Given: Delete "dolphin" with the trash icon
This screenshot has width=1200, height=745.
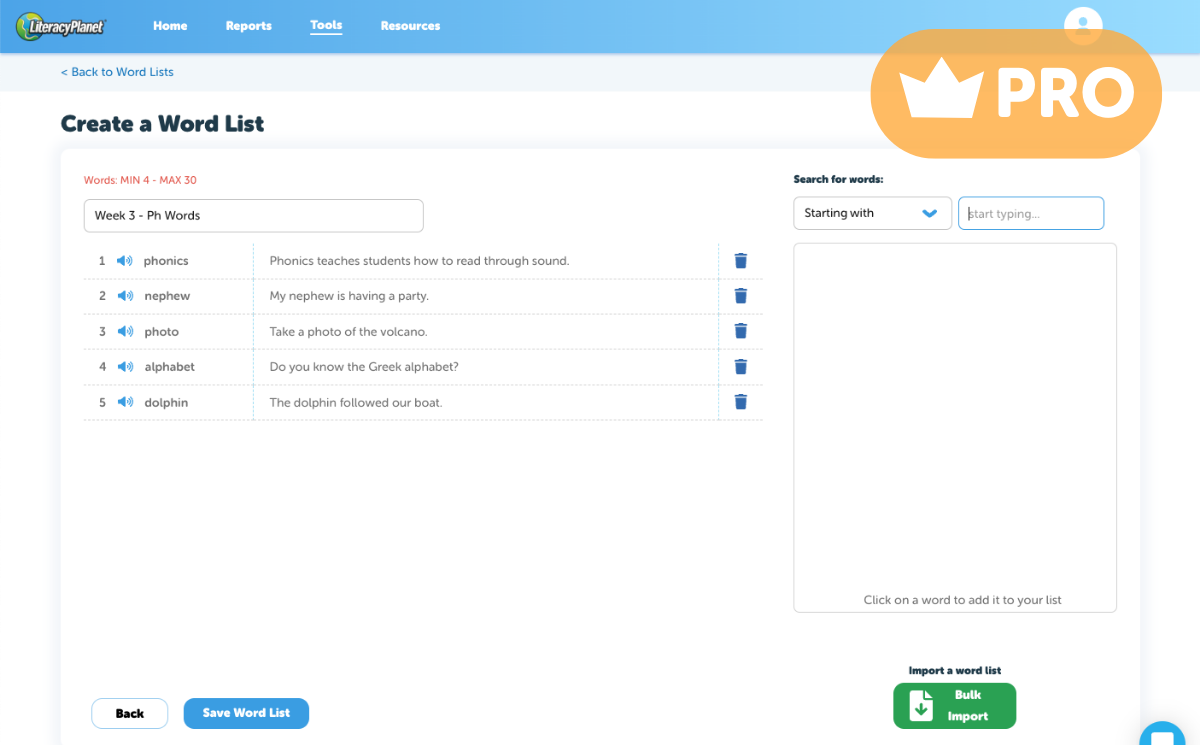Looking at the screenshot, I should (x=740, y=401).
